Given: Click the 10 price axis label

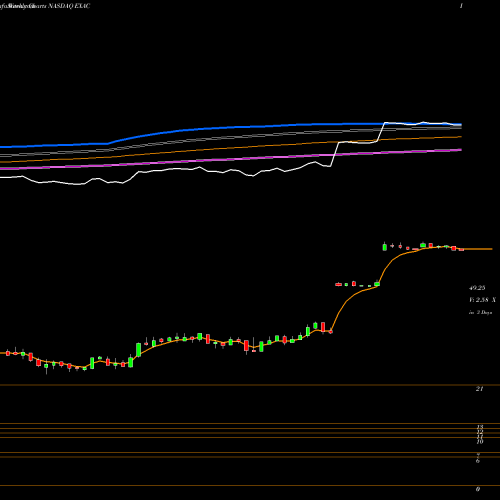Looking at the screenshot, I should pos(480,442).
